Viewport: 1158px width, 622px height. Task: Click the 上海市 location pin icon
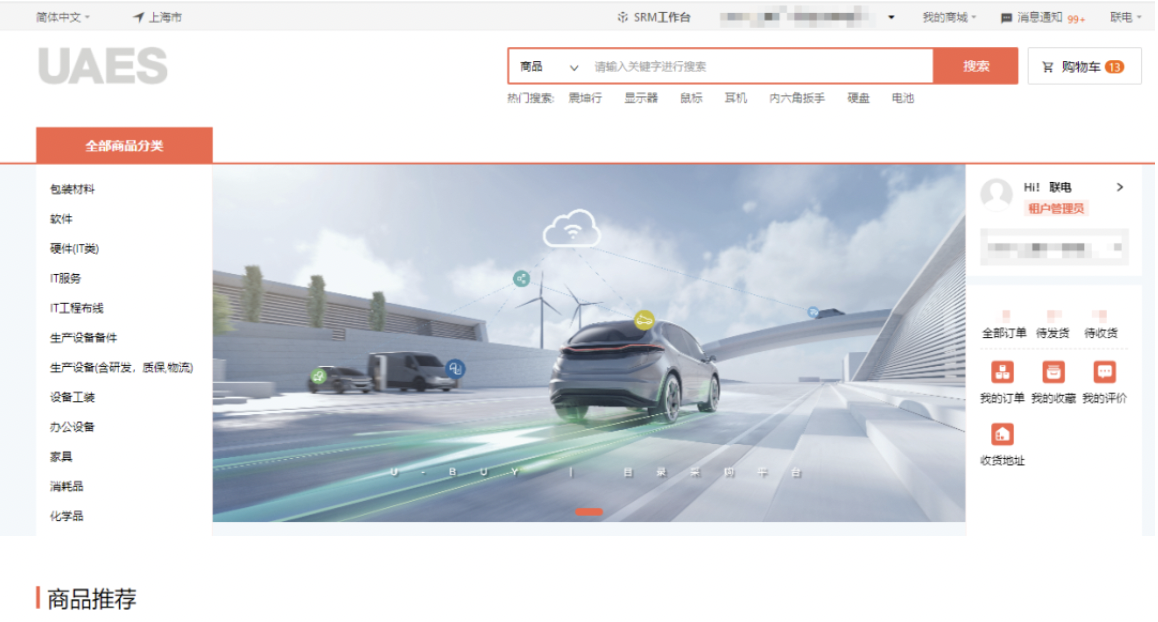pyautogui.click(x=137, y=15)
